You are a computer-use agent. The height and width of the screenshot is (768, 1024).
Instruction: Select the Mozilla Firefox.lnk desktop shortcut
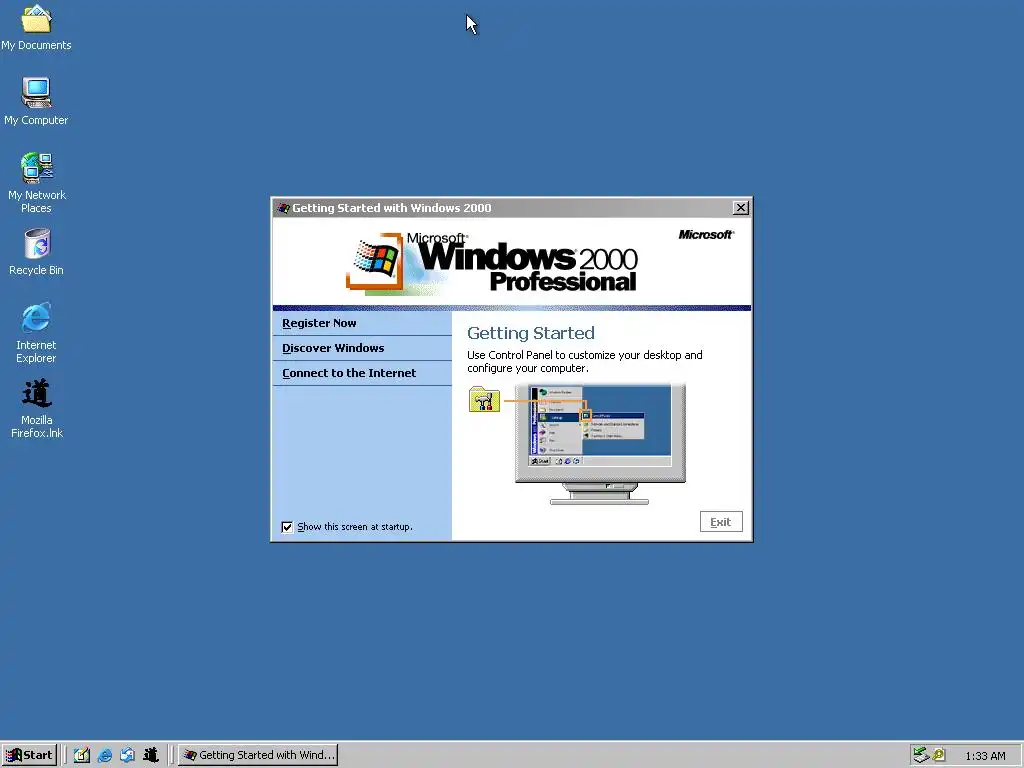[37, 408]
